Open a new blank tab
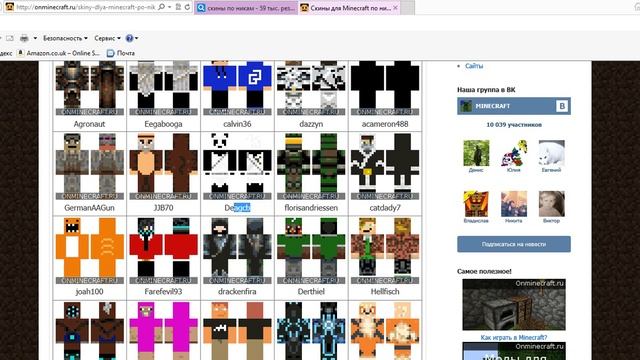This screenshot has width=640, height=360. [x=407, y=8]
